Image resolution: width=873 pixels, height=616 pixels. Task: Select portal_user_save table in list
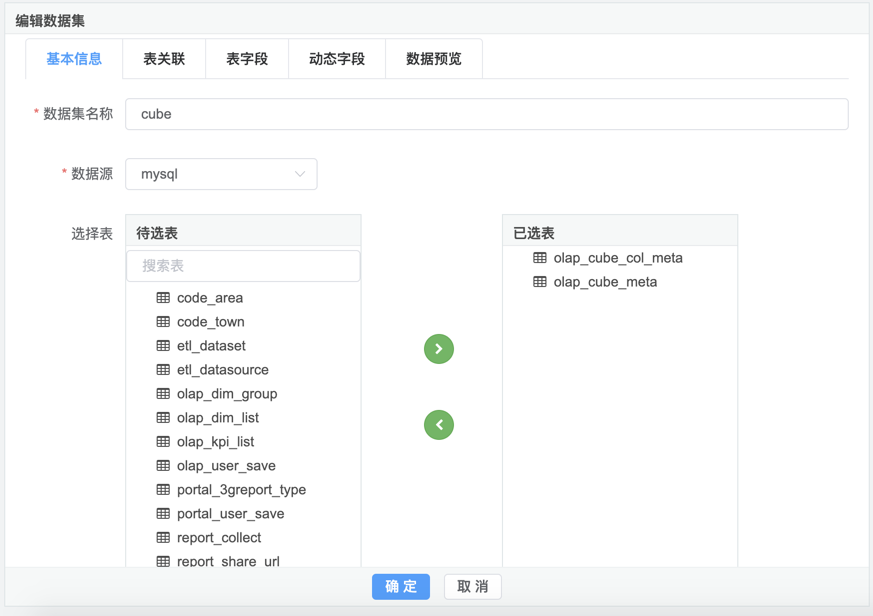pos(230,514)
